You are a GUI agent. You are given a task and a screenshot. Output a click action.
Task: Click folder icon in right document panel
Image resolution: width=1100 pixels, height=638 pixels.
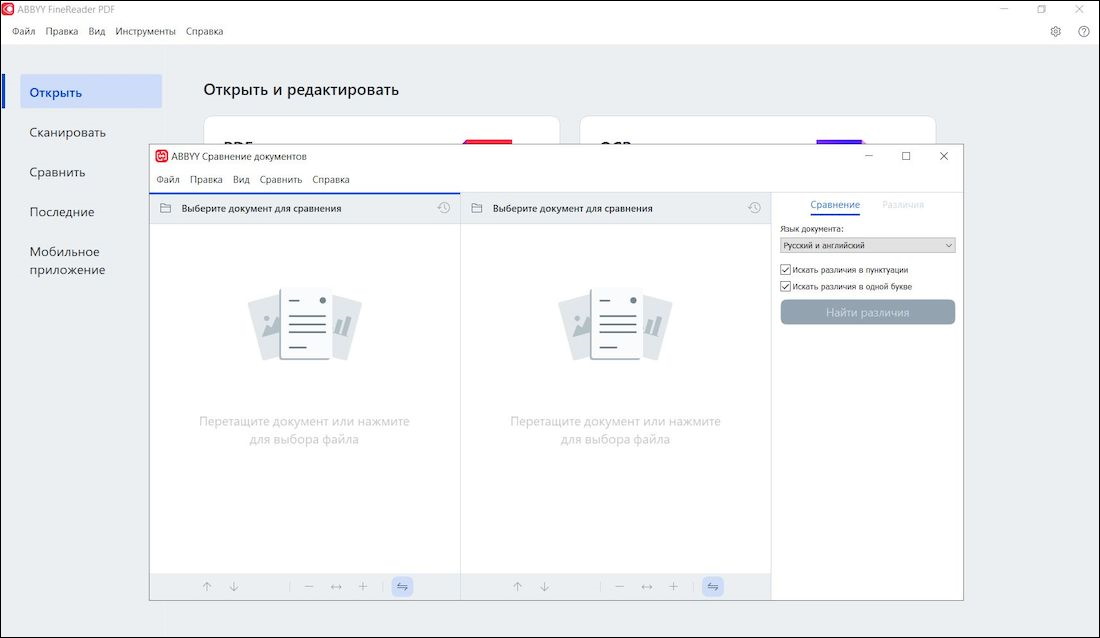(x=477, y=208)
